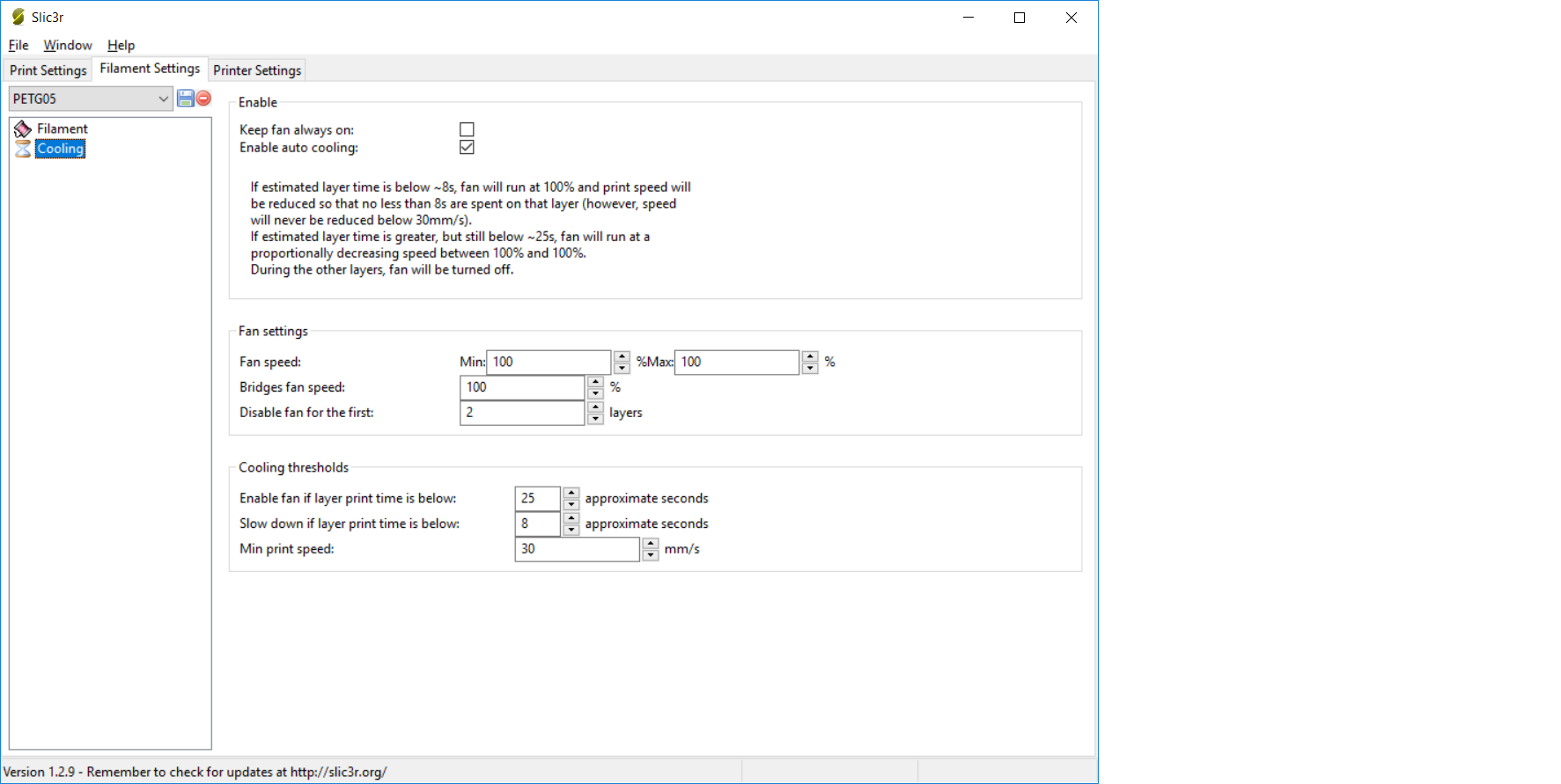The image size is (1561, 784).
Task: Increase Bridges fan speed with up arrow
Action: pyautogui.click(x=596, y=382)
